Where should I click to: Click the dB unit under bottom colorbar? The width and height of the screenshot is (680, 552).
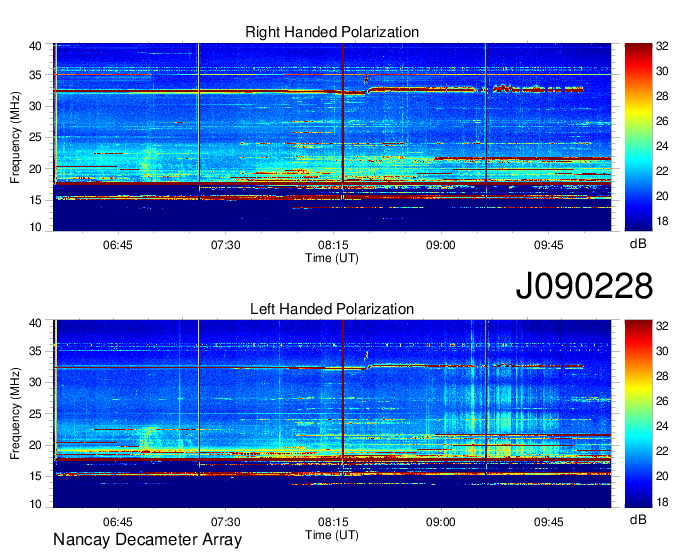pos(638,519)
